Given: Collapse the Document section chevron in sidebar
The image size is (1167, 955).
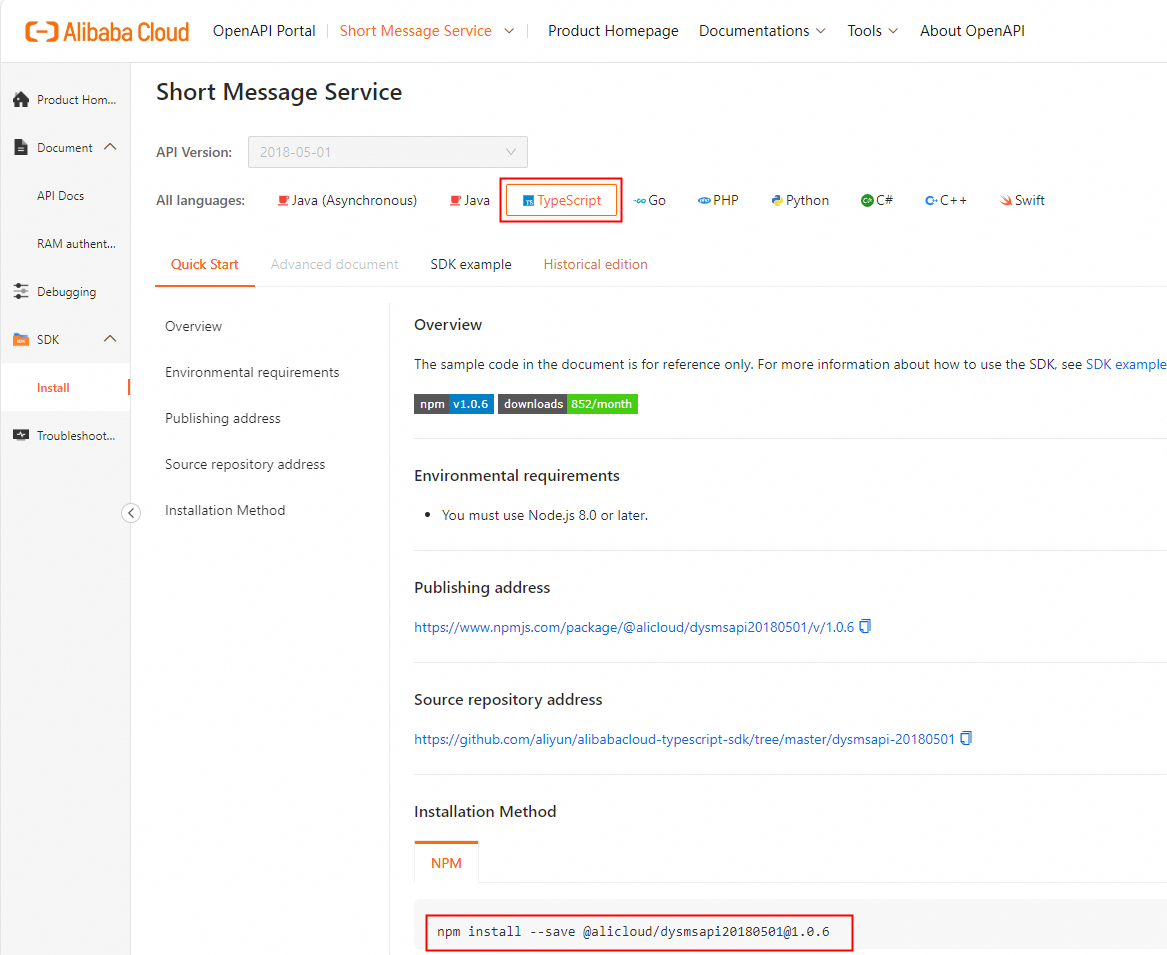Looking at the screenshot, I should pyautogui.click(x=110, y=147).
